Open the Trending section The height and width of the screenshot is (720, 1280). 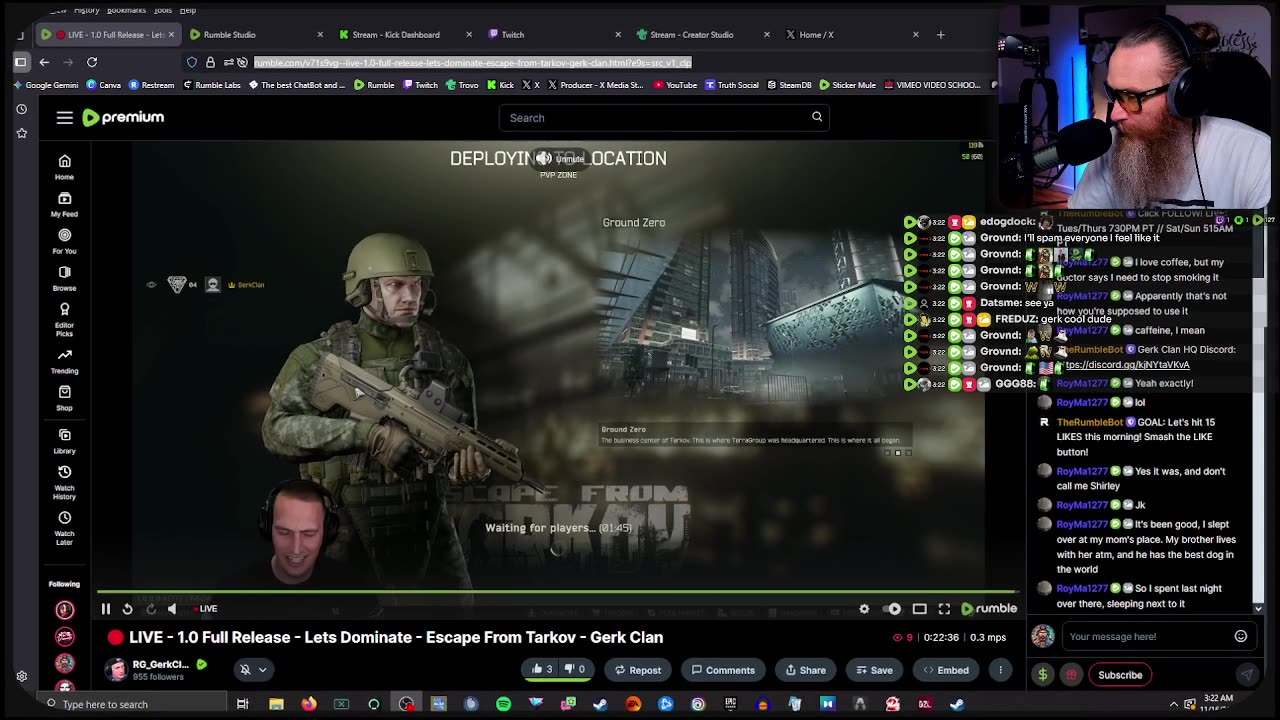[x=64, y=361]
